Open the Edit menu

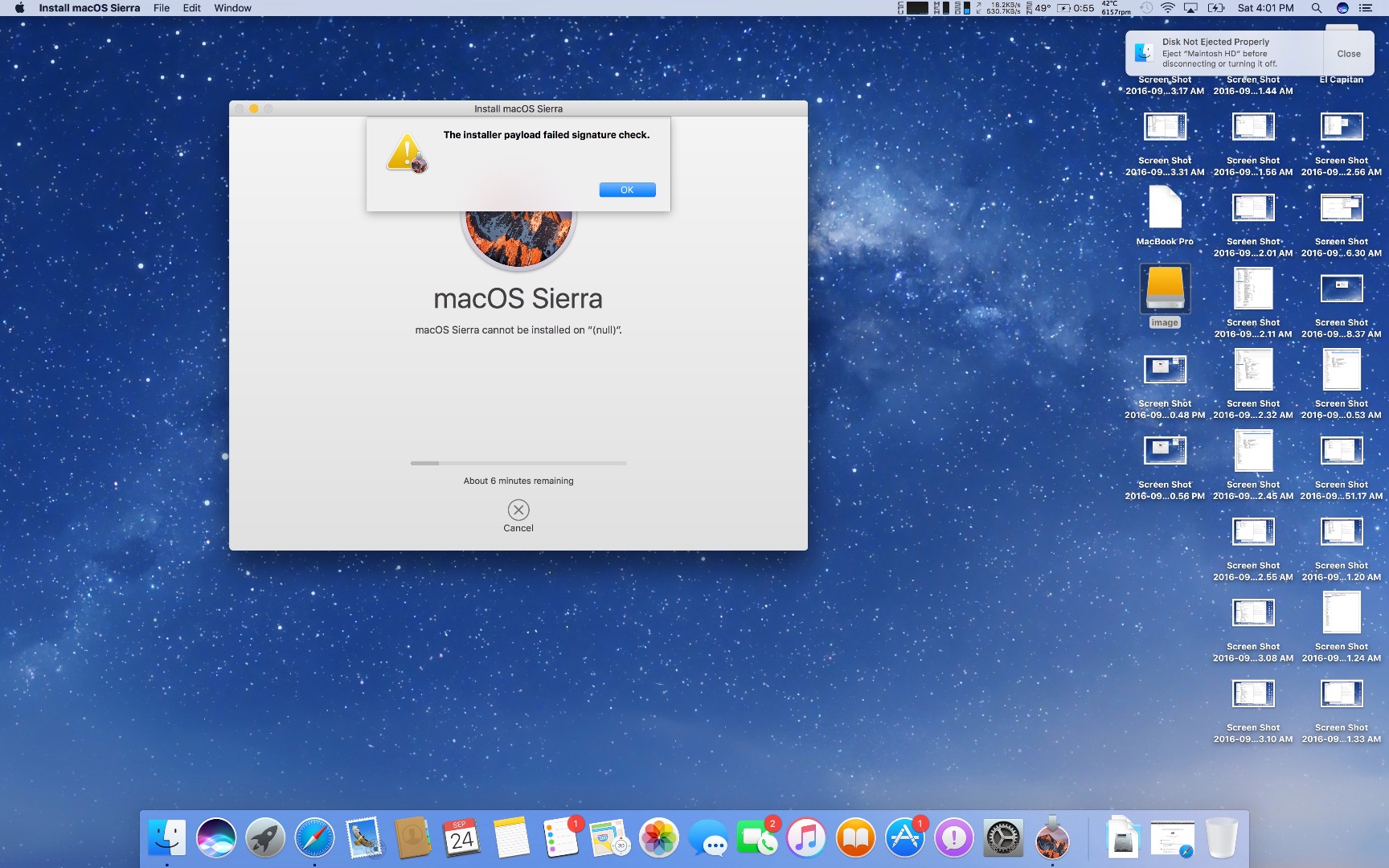(192, 8)
